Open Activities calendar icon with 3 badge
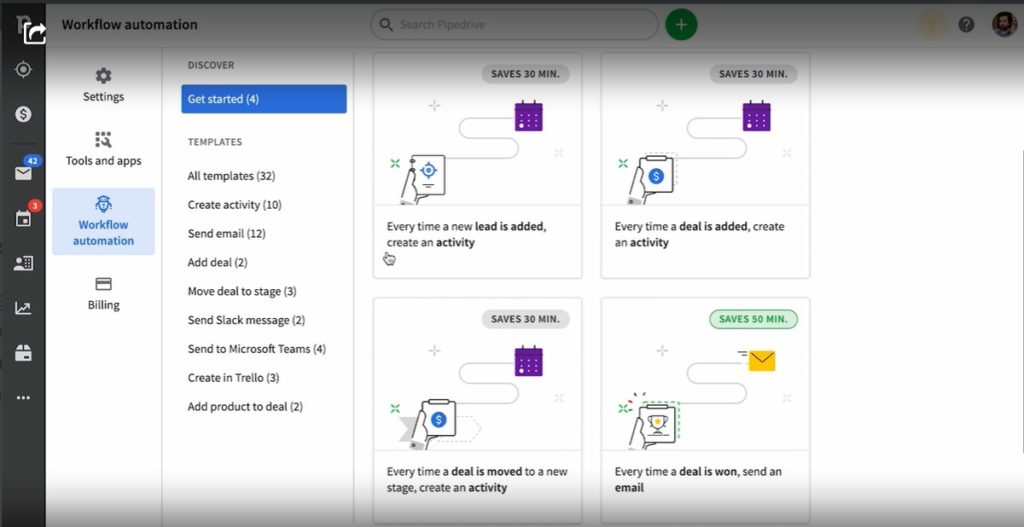1024x527 pixels. pos(23,219)
